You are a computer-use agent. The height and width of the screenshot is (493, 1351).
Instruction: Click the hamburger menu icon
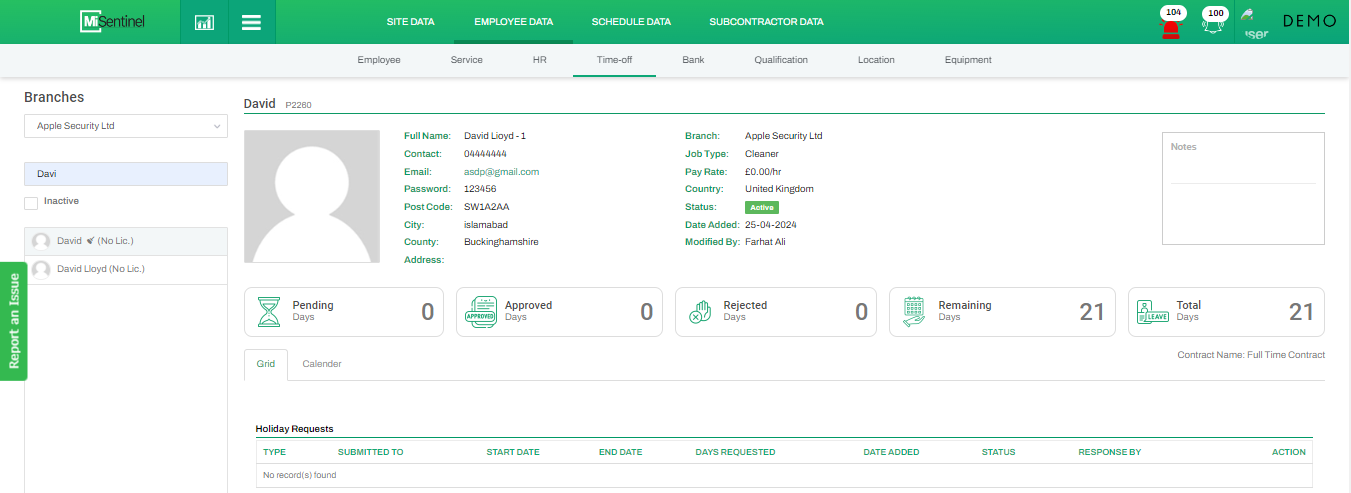tap(252, 22)
